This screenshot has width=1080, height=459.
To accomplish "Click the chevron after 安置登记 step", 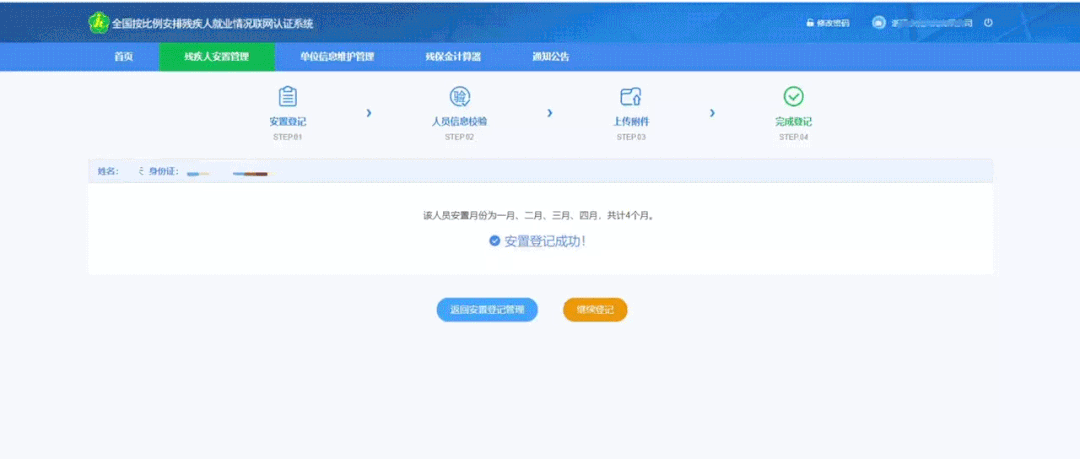I will (x=369, y=113).
